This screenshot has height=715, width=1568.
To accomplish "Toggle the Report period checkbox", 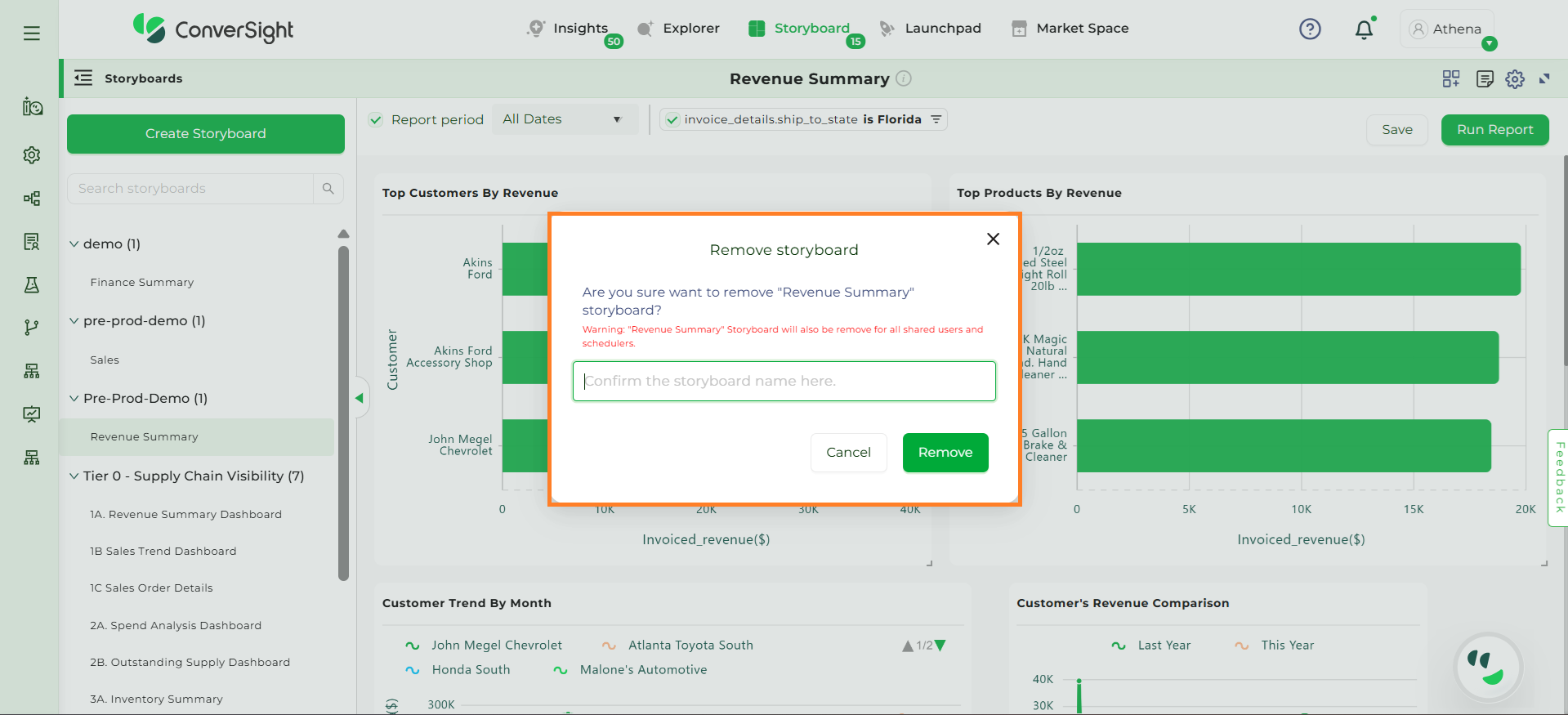I will click(376, 120).
